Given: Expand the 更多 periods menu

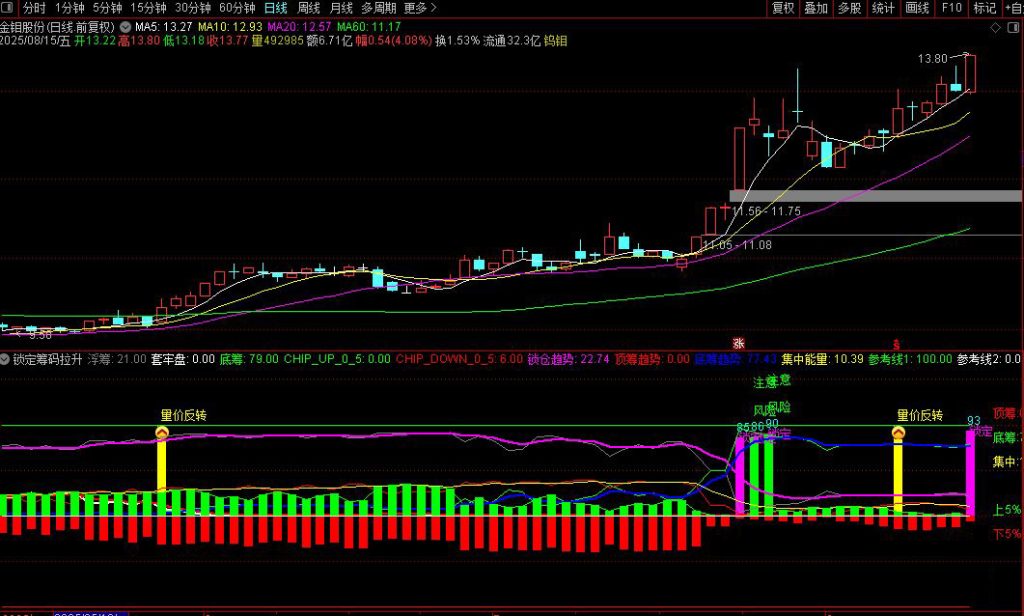Looking at the screenshot, I should click(421, 8).
